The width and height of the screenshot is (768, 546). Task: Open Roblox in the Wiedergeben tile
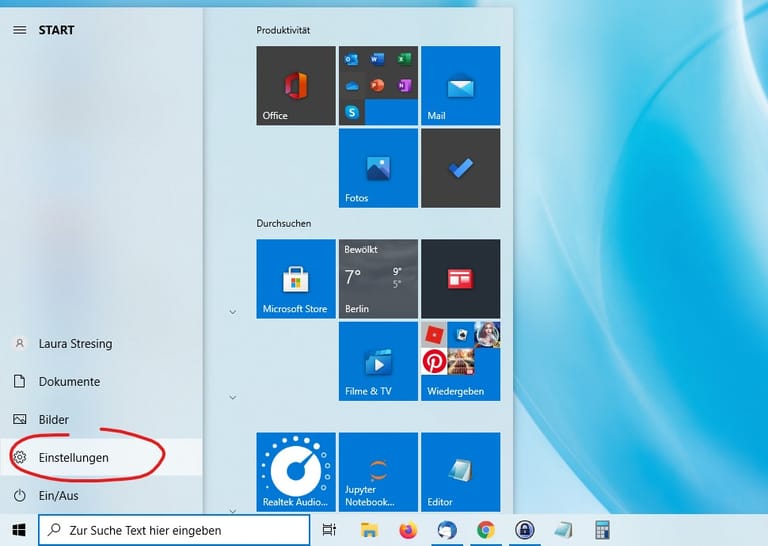click(434, 335)
